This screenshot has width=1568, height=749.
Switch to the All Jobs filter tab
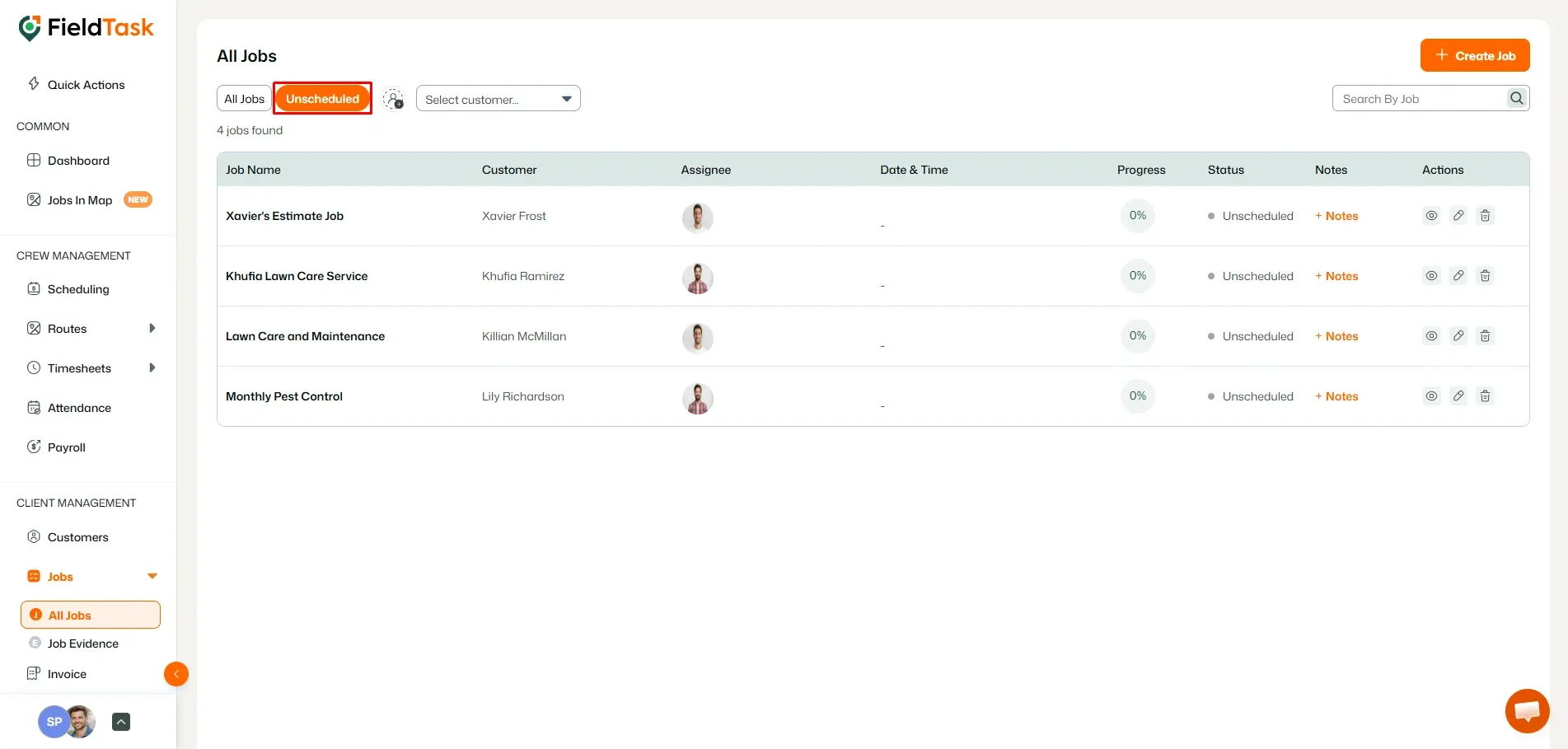(245, 99)
